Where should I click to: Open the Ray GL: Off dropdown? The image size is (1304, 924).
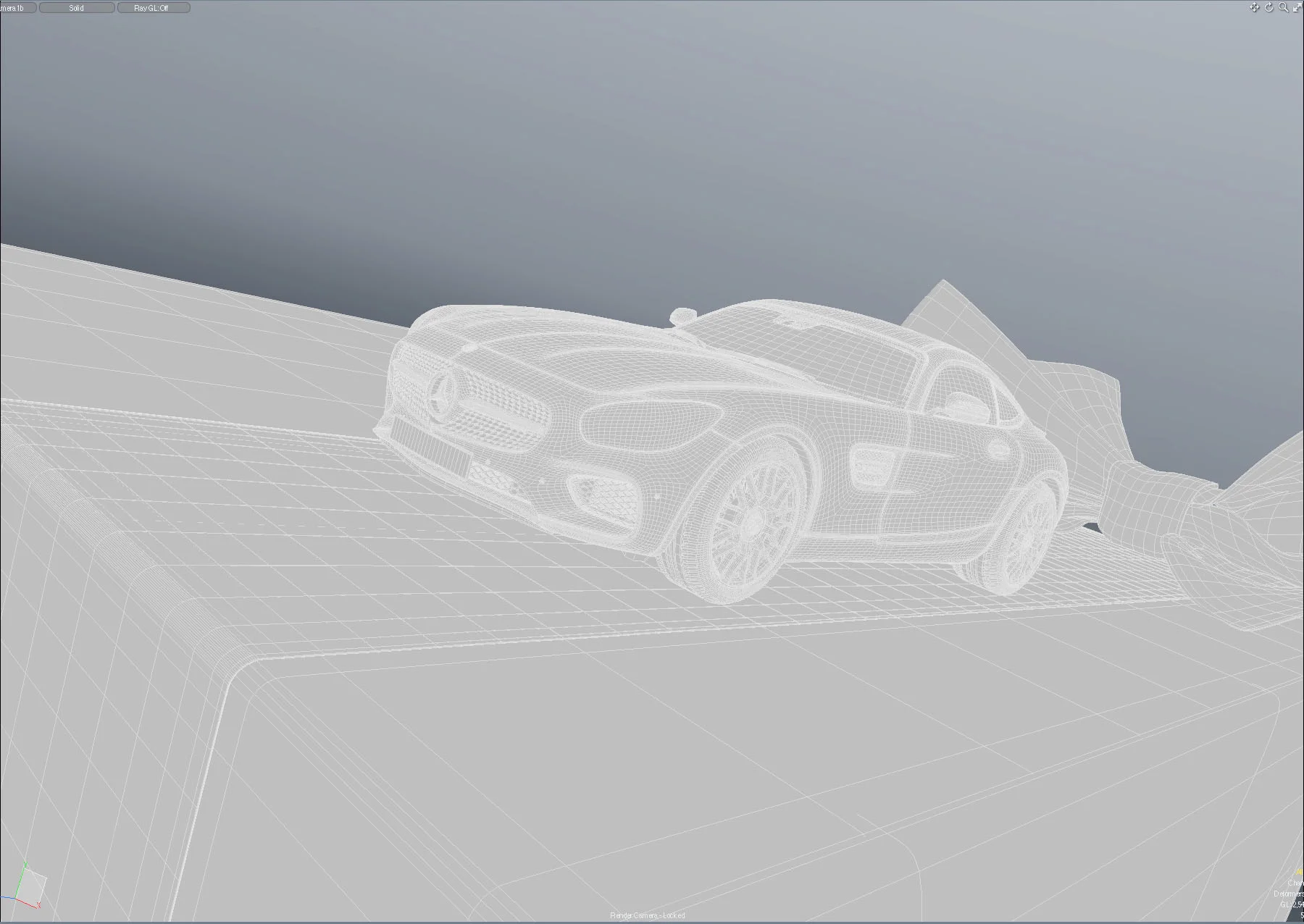[154, 7]
